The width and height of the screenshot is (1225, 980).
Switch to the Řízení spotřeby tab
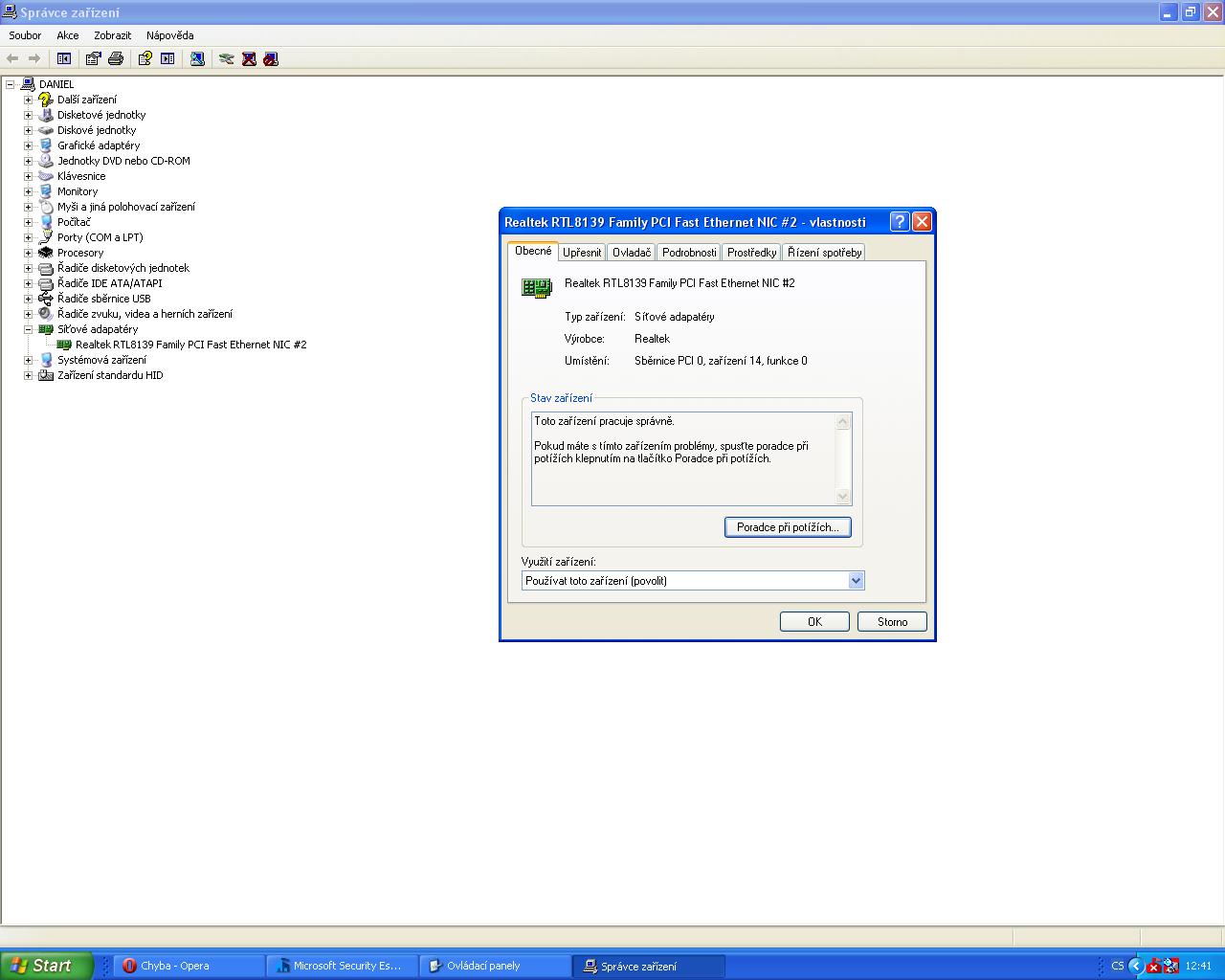click(x=824, y=253)
